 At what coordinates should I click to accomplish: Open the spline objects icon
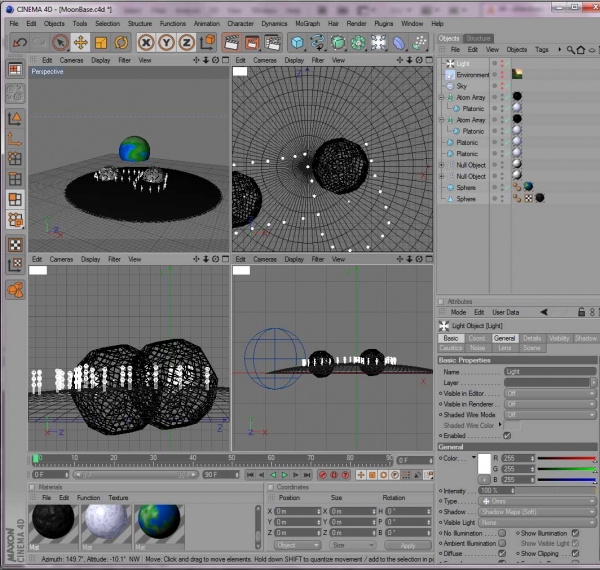(318, 42)
